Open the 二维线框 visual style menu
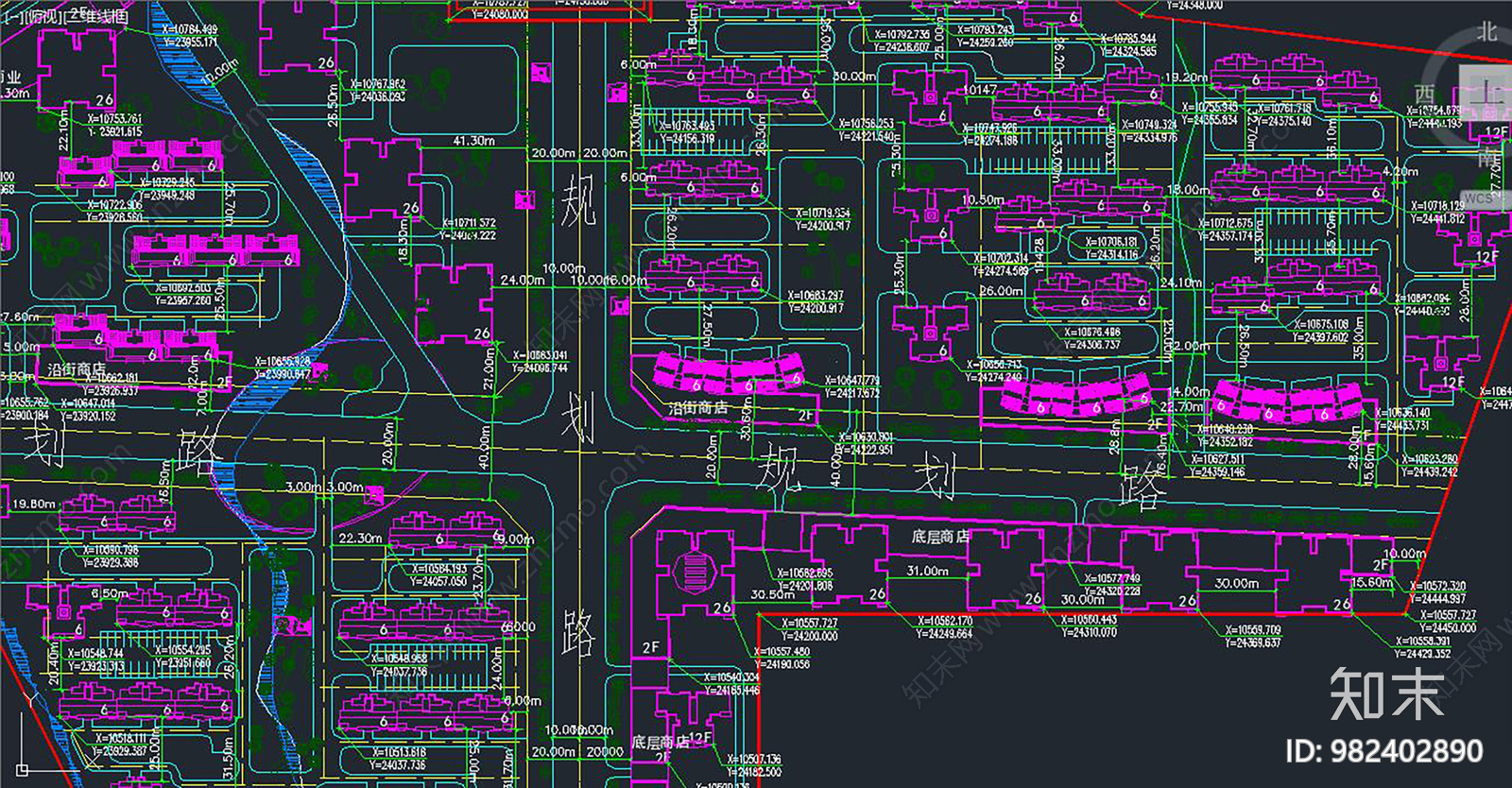 98,16
